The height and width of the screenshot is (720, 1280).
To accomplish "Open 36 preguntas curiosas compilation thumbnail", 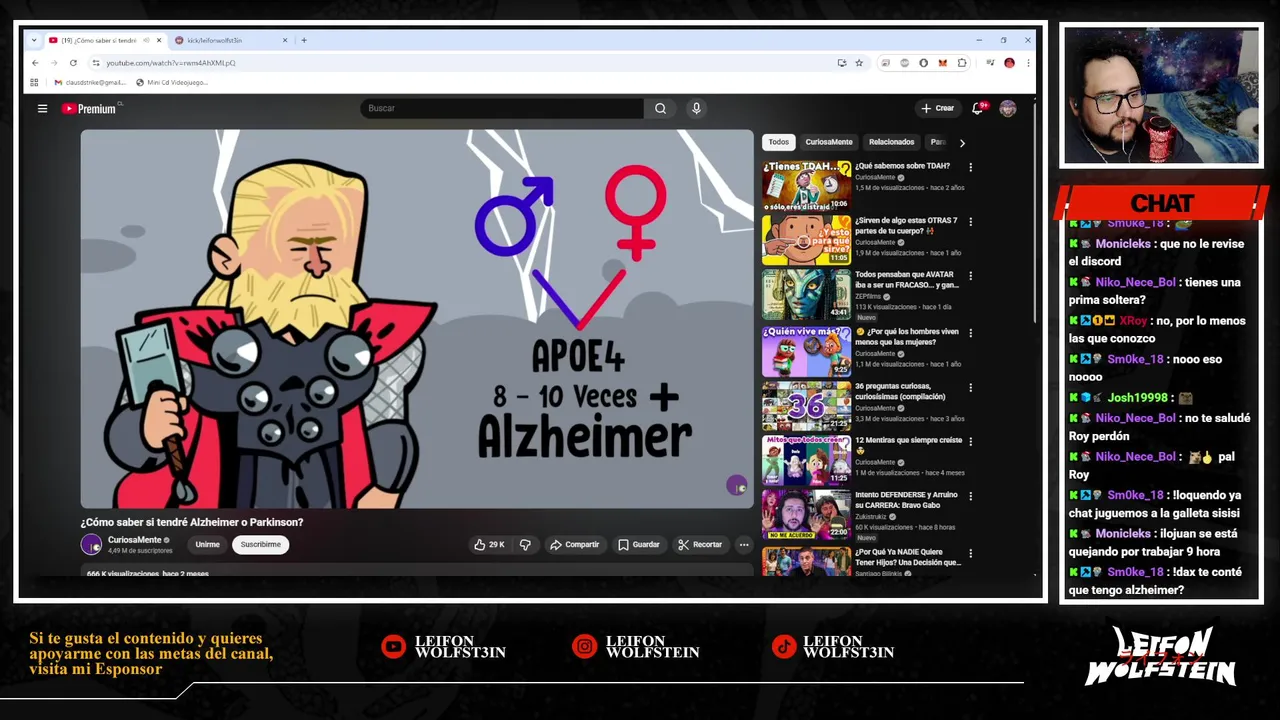I will [x=806, y=406].
